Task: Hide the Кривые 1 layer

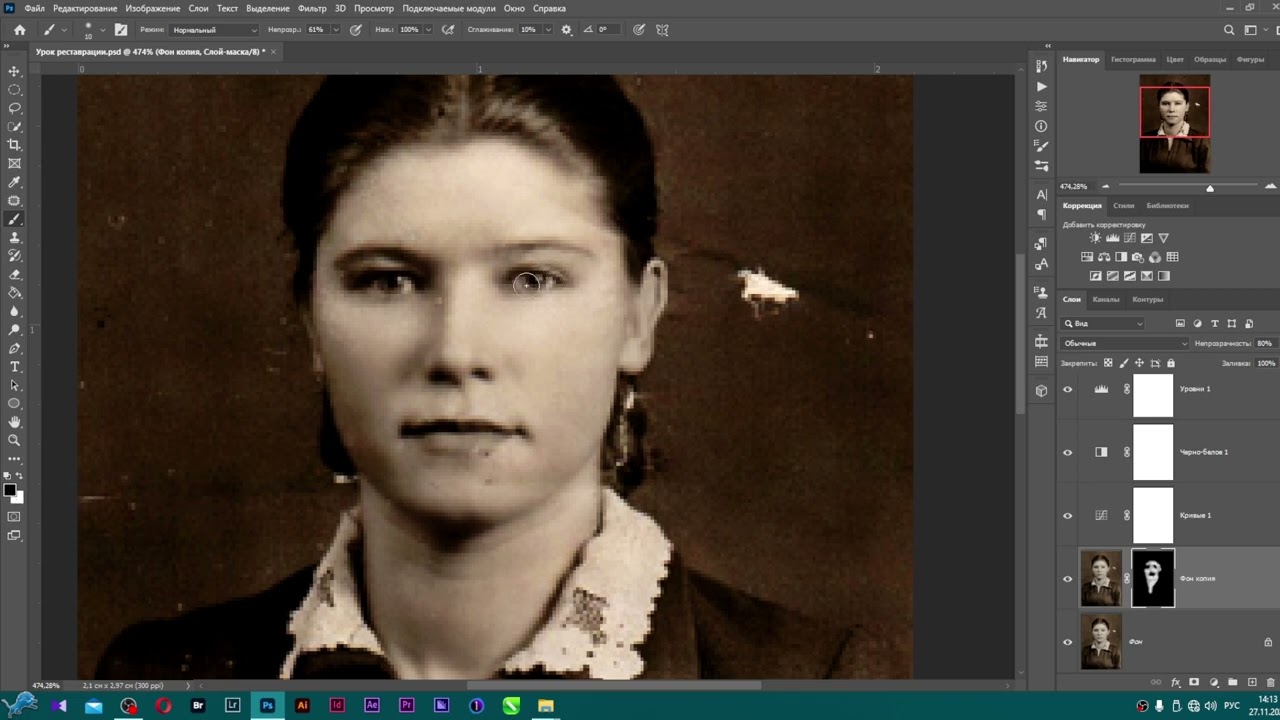Action: point(1067,515)
